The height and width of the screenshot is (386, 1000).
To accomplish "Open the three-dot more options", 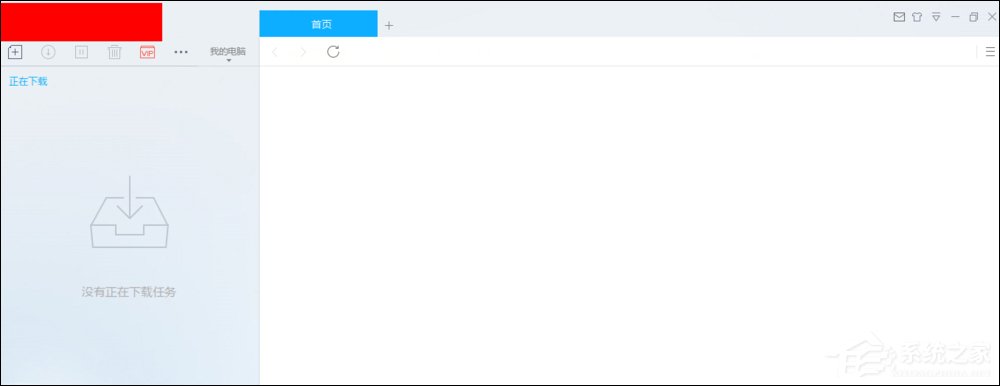I will point(181,52).
